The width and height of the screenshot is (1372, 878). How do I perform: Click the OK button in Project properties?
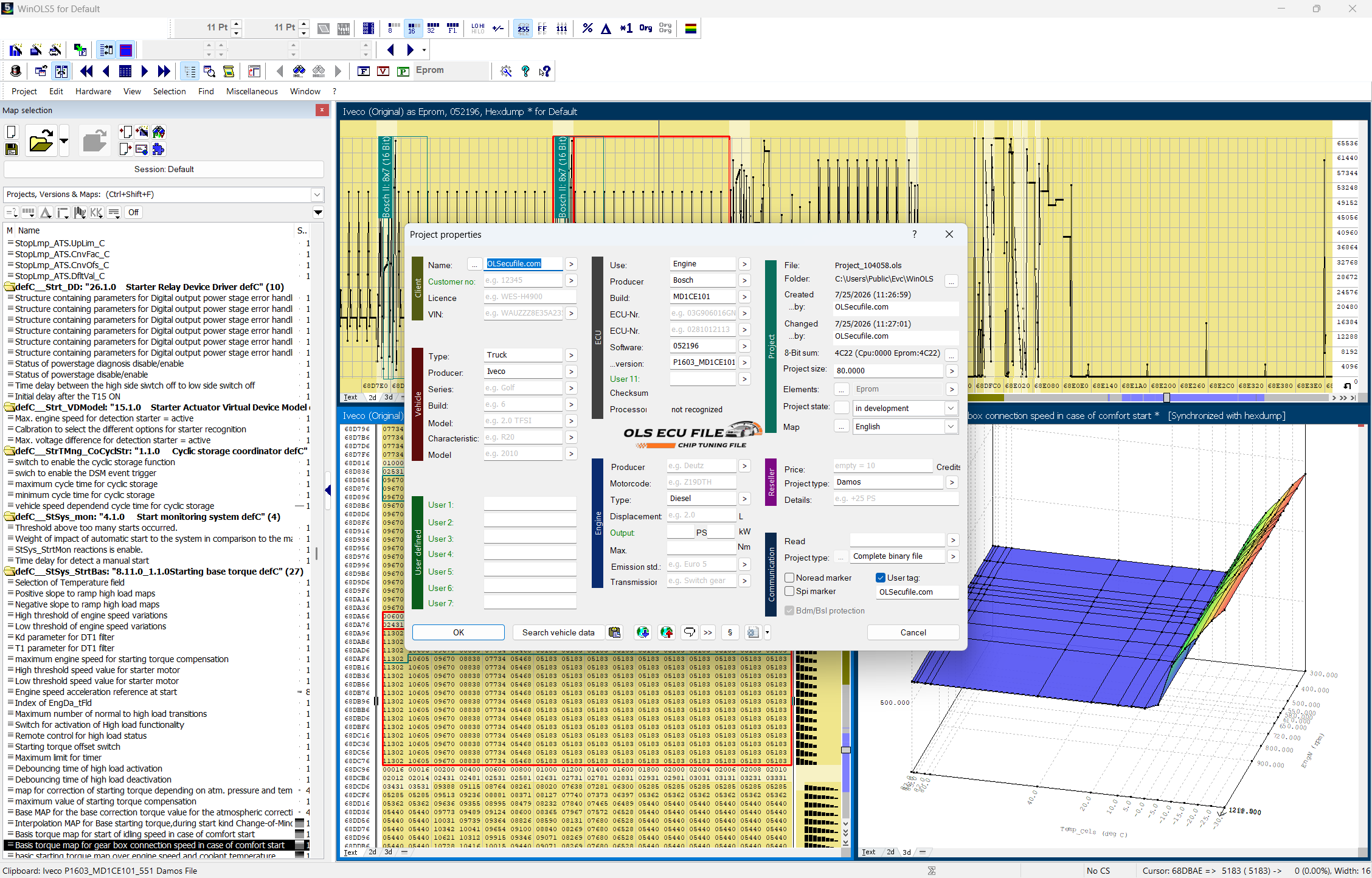459,632
